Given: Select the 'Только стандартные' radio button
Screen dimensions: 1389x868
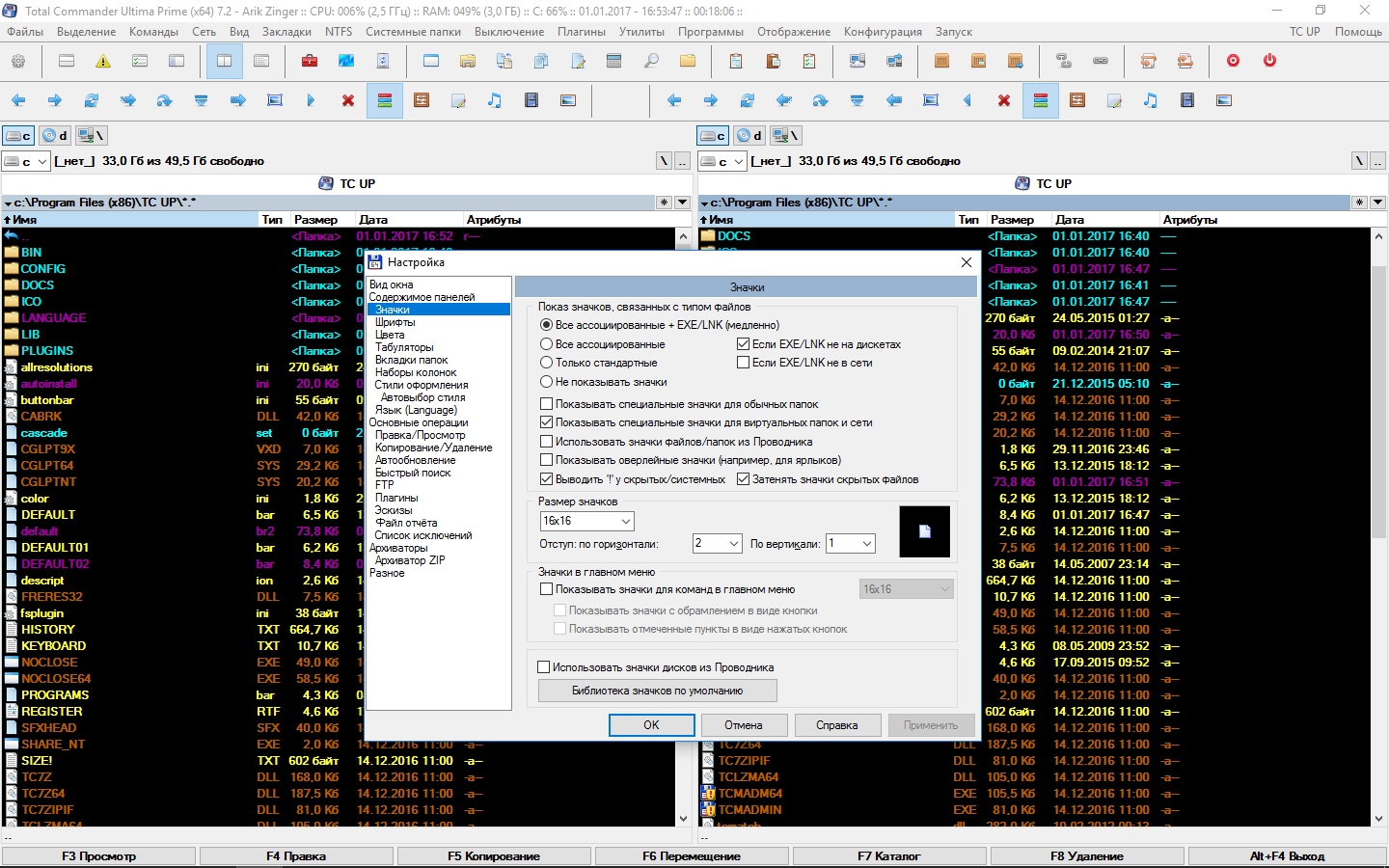Looking at the screenshot, I should [547, 363].
